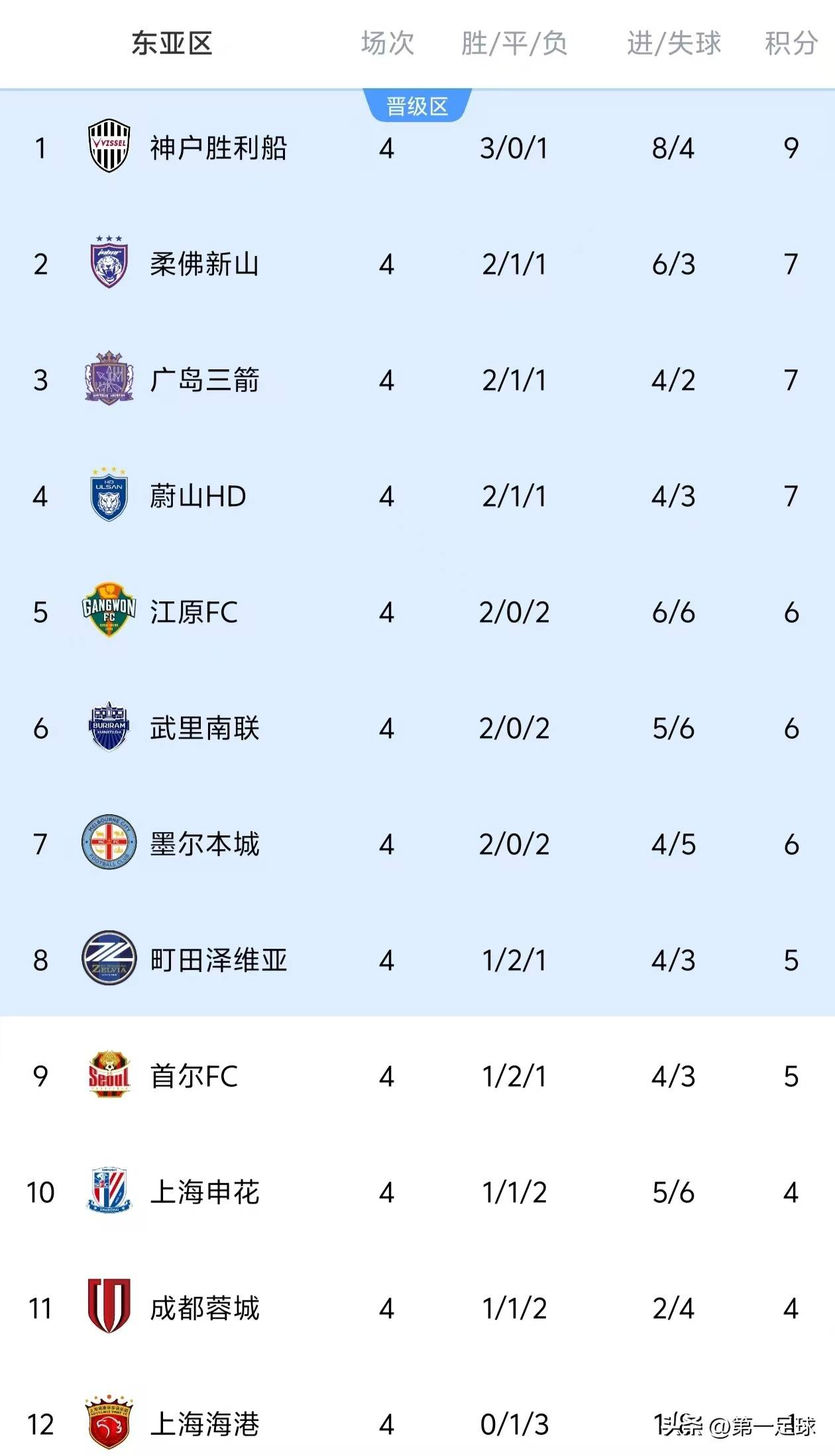This screenshot has width=835, height=1456.
Task: Tap the Shanghai Shenhua crest
Action: (109, 1191)
